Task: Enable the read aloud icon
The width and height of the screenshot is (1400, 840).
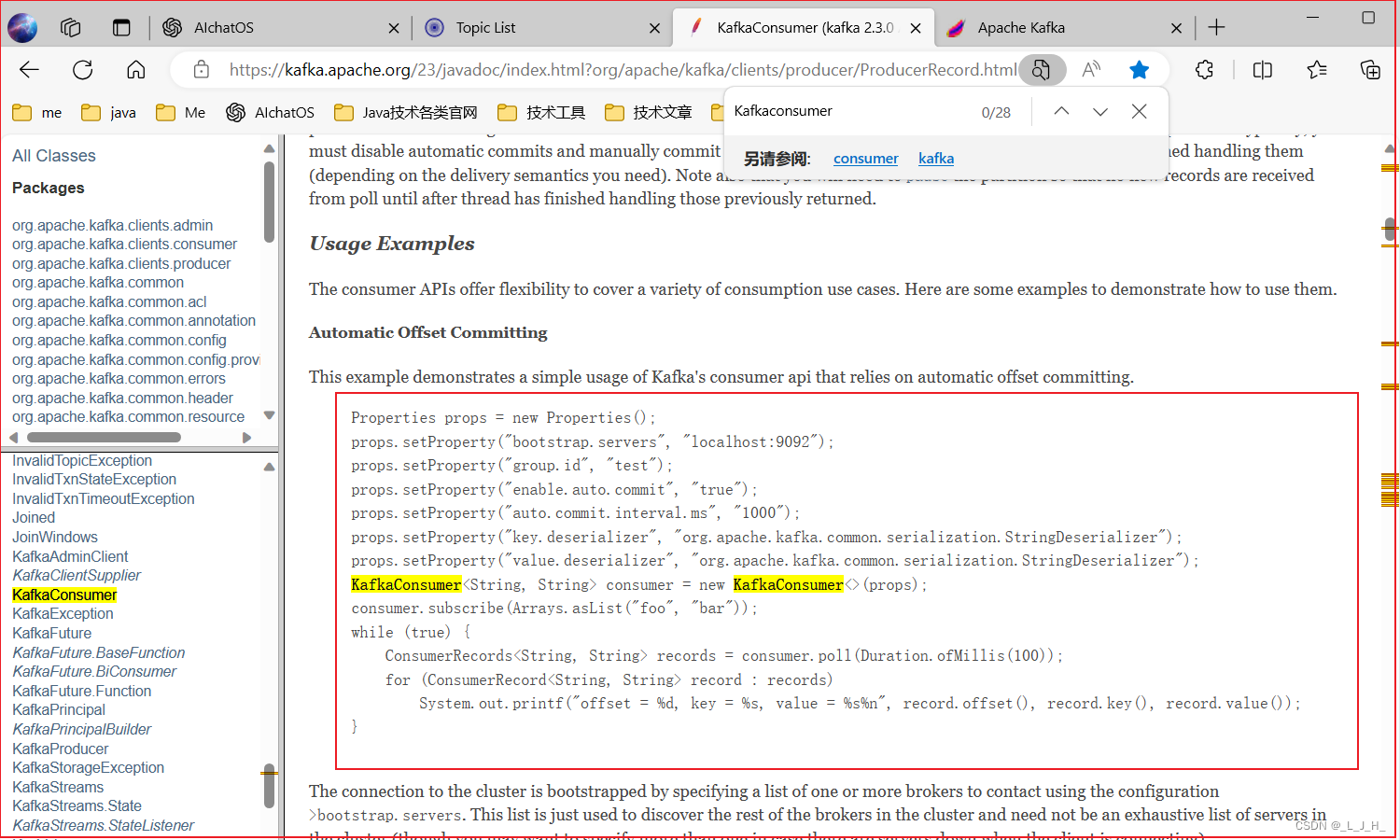Action: click(x=1091, y=70)
